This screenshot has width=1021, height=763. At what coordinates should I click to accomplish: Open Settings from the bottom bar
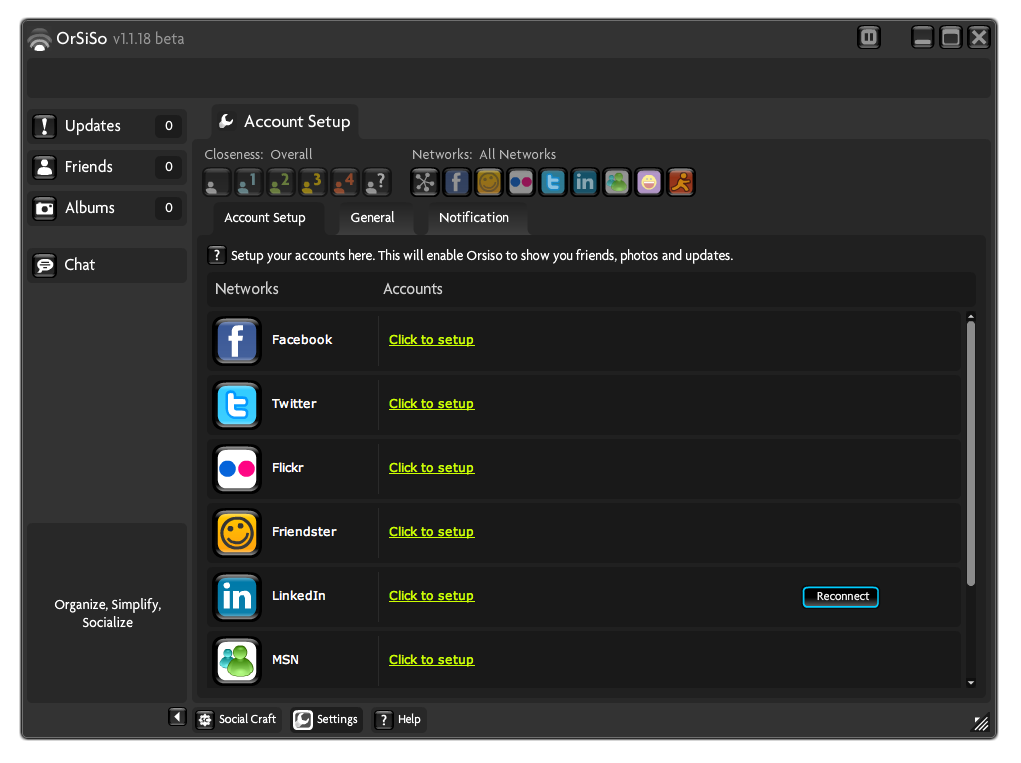click(x=326, y=719)
